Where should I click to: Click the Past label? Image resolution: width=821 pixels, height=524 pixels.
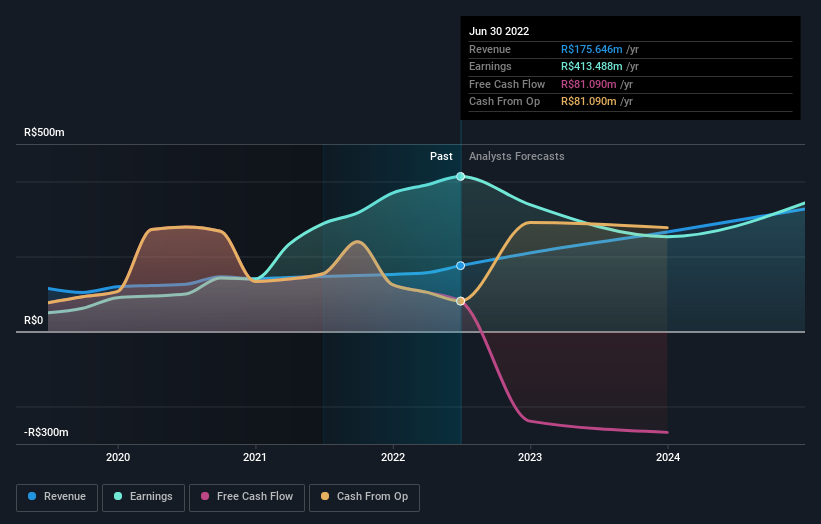coord(441,156)
